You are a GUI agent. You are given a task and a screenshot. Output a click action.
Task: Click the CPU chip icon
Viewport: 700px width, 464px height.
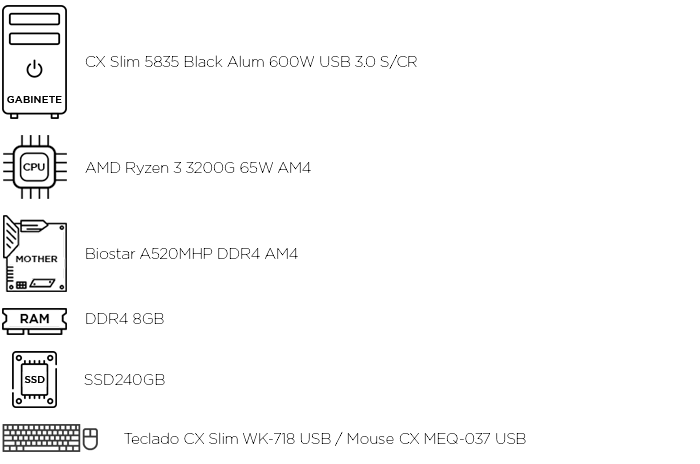coord(34,167)
